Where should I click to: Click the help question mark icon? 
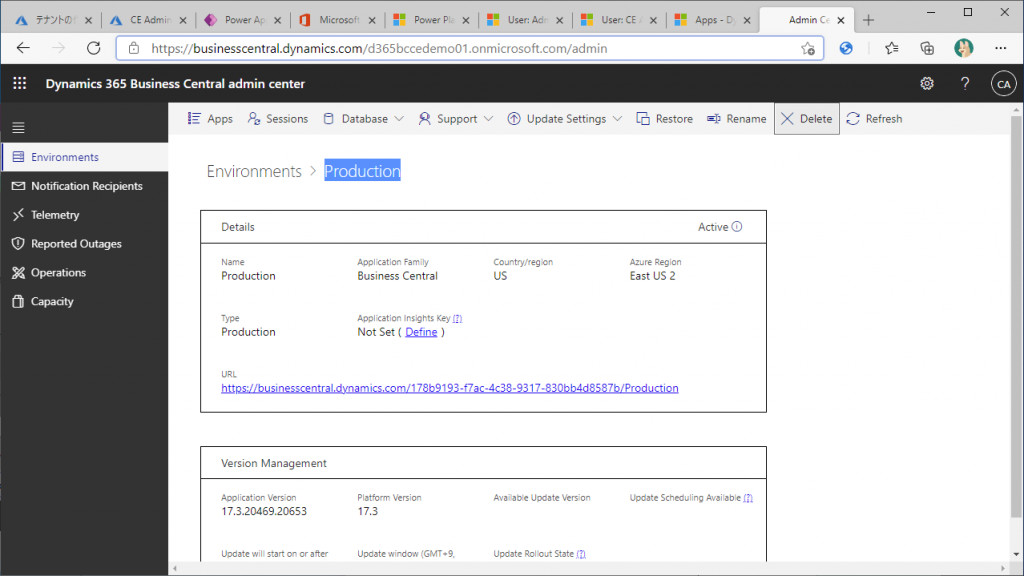coord(965,84)
